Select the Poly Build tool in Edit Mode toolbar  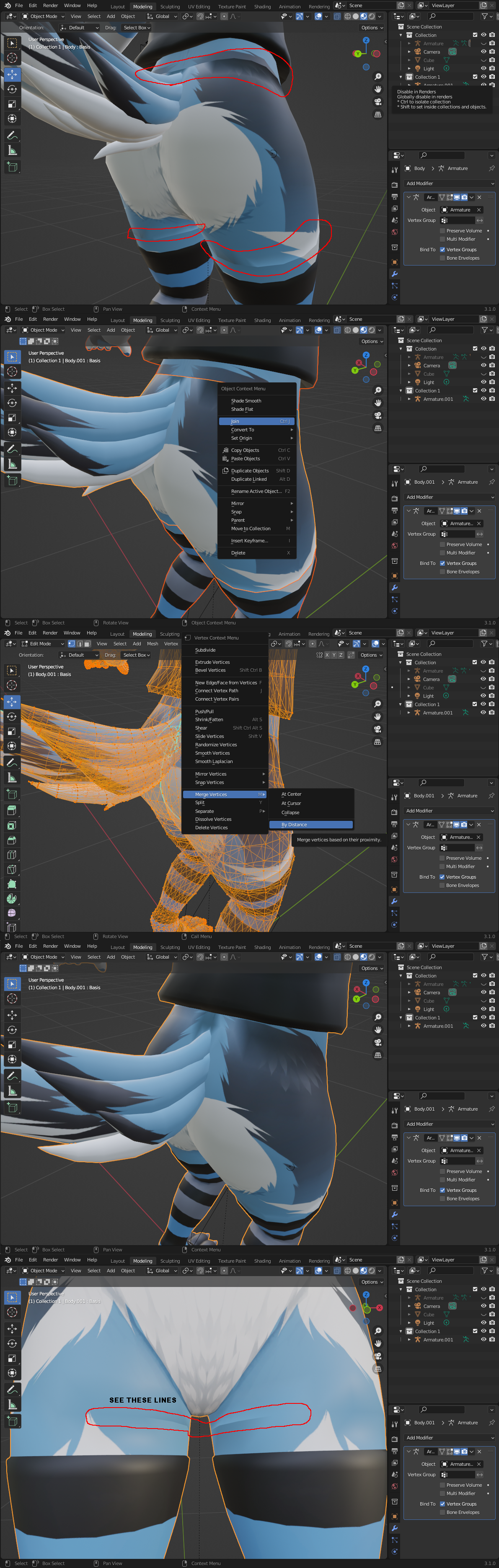(12, 884)
